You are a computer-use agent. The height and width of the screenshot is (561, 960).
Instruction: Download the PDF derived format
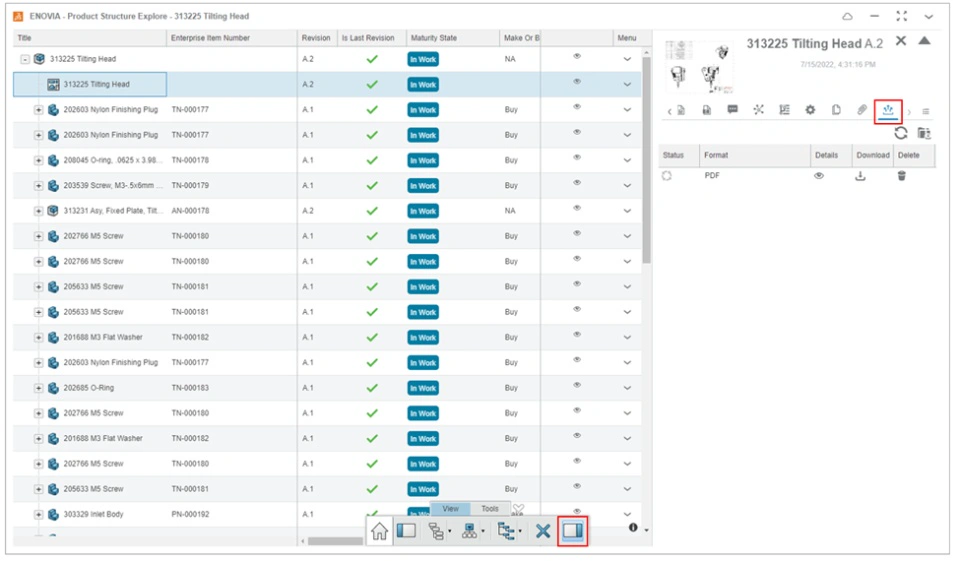860,176
